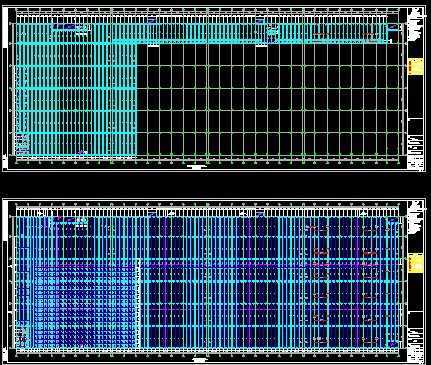Click the title block at upper sheet's bottom-right
The height and width of the screenshot is (365, 431).
pyautogui.click(x=416, y=152)
